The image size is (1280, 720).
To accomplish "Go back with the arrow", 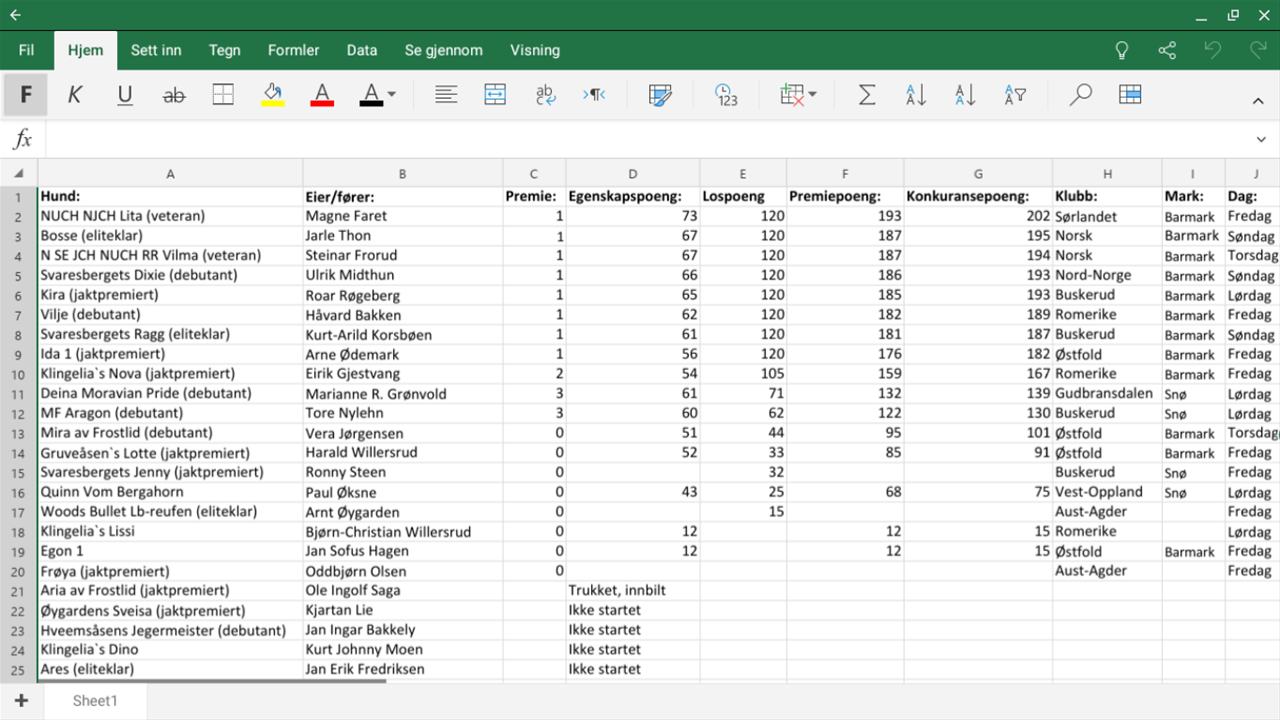I will point(15,15).
